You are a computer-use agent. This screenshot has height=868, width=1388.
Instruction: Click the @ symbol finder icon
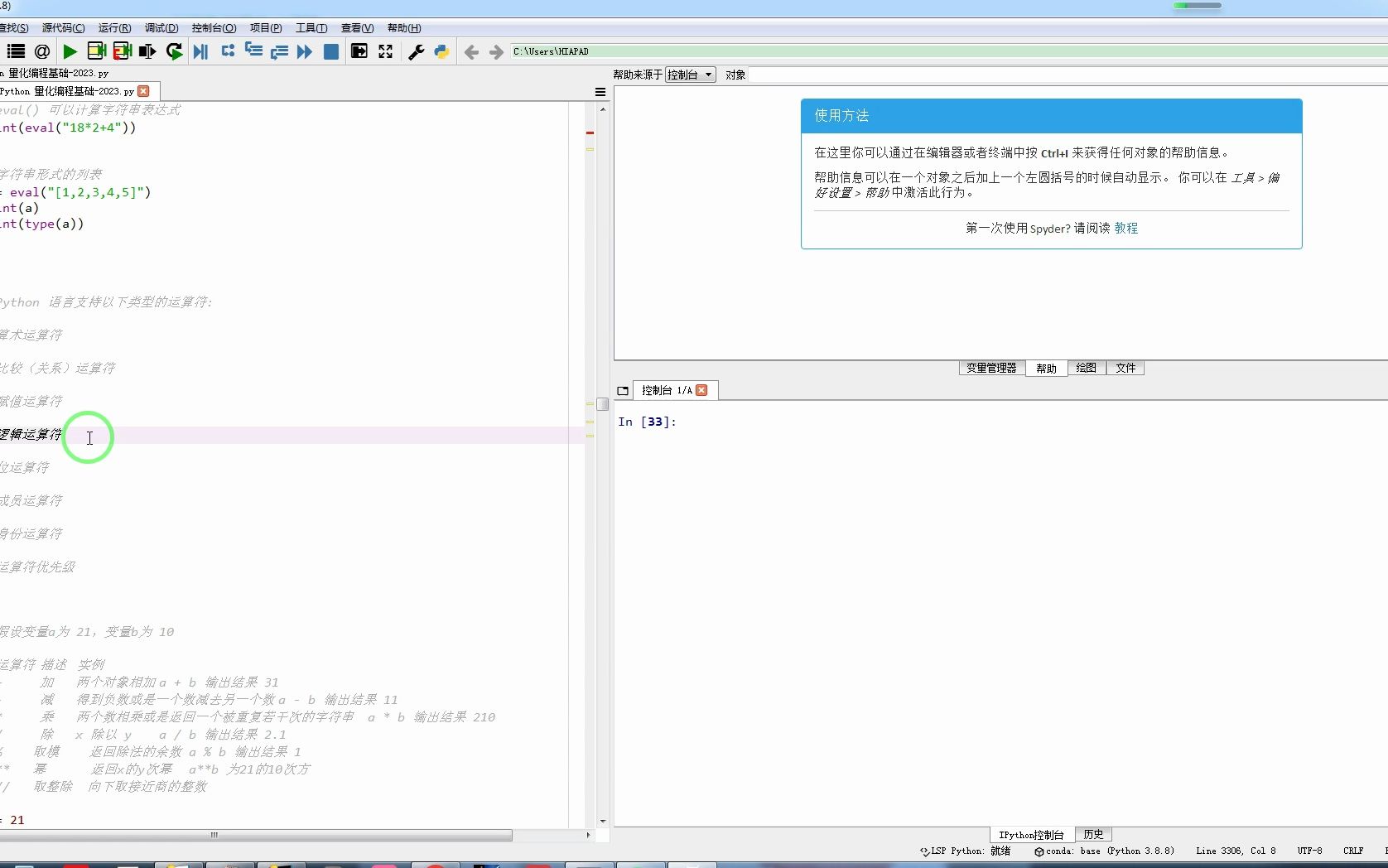coord(42,51)
